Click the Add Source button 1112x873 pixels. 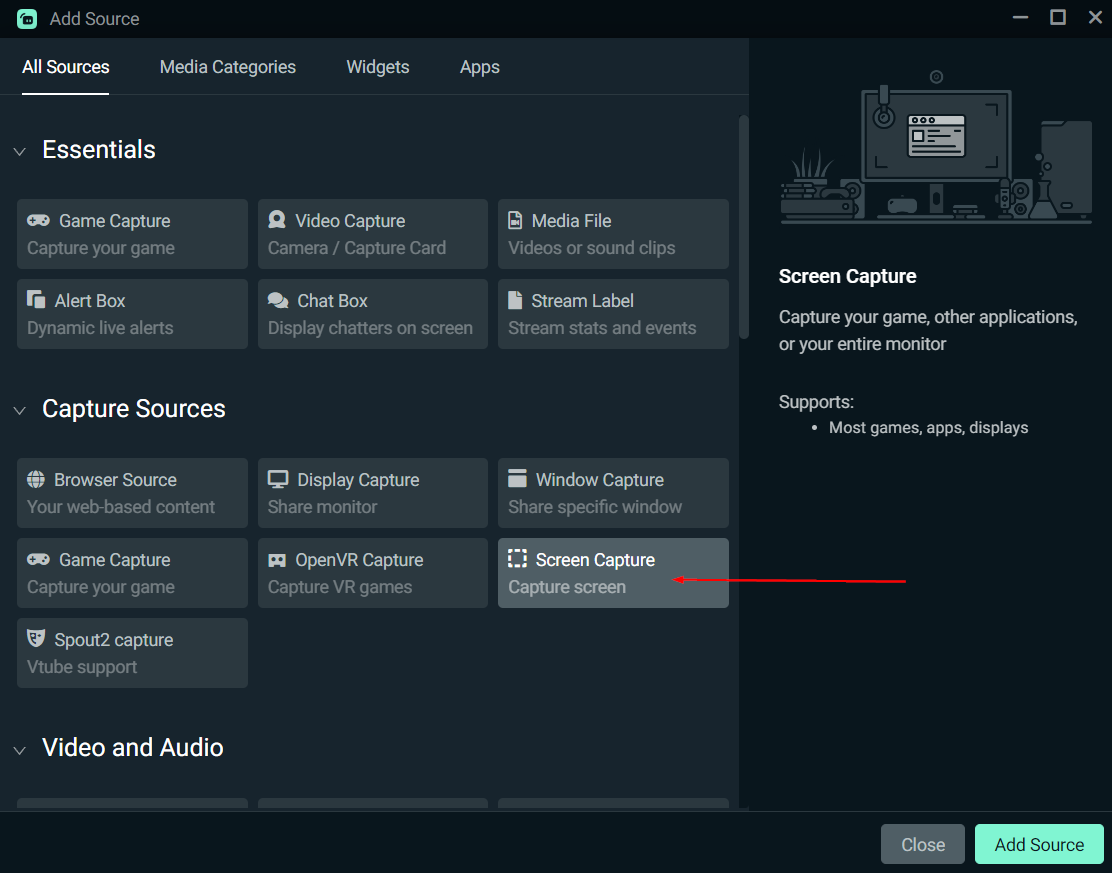[1039, 844]
